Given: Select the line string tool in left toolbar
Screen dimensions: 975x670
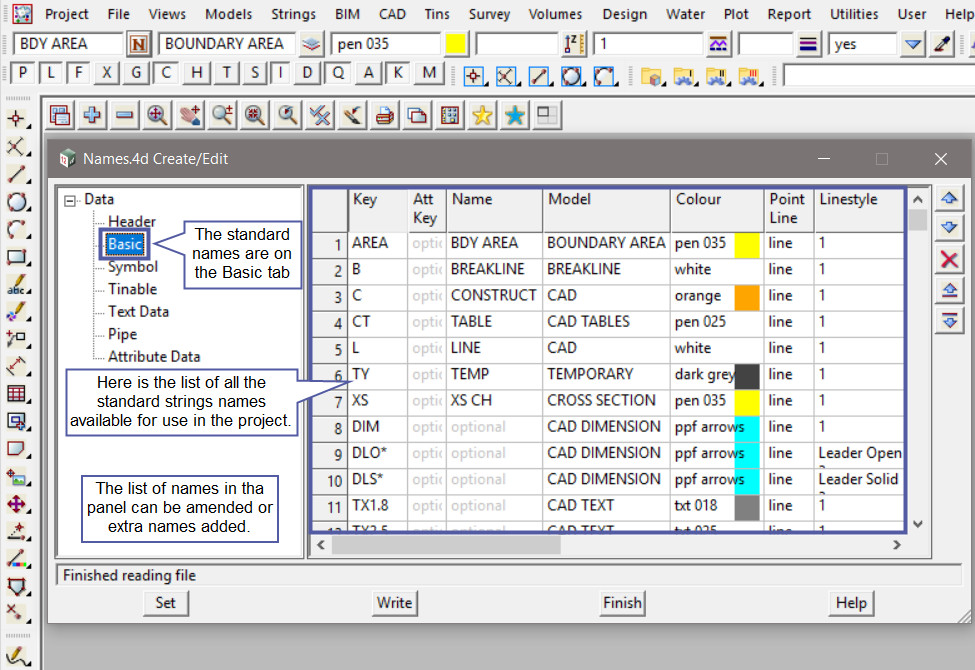Looking at the screenshot, I should coord(16,175).
